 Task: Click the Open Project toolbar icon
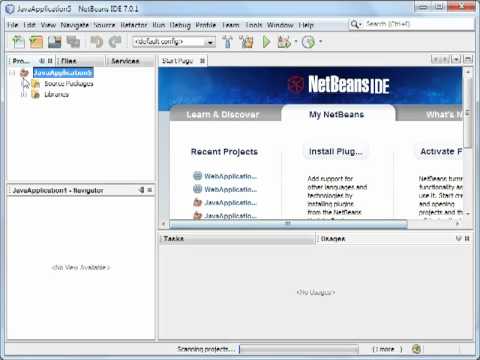[x=55, y=42]
